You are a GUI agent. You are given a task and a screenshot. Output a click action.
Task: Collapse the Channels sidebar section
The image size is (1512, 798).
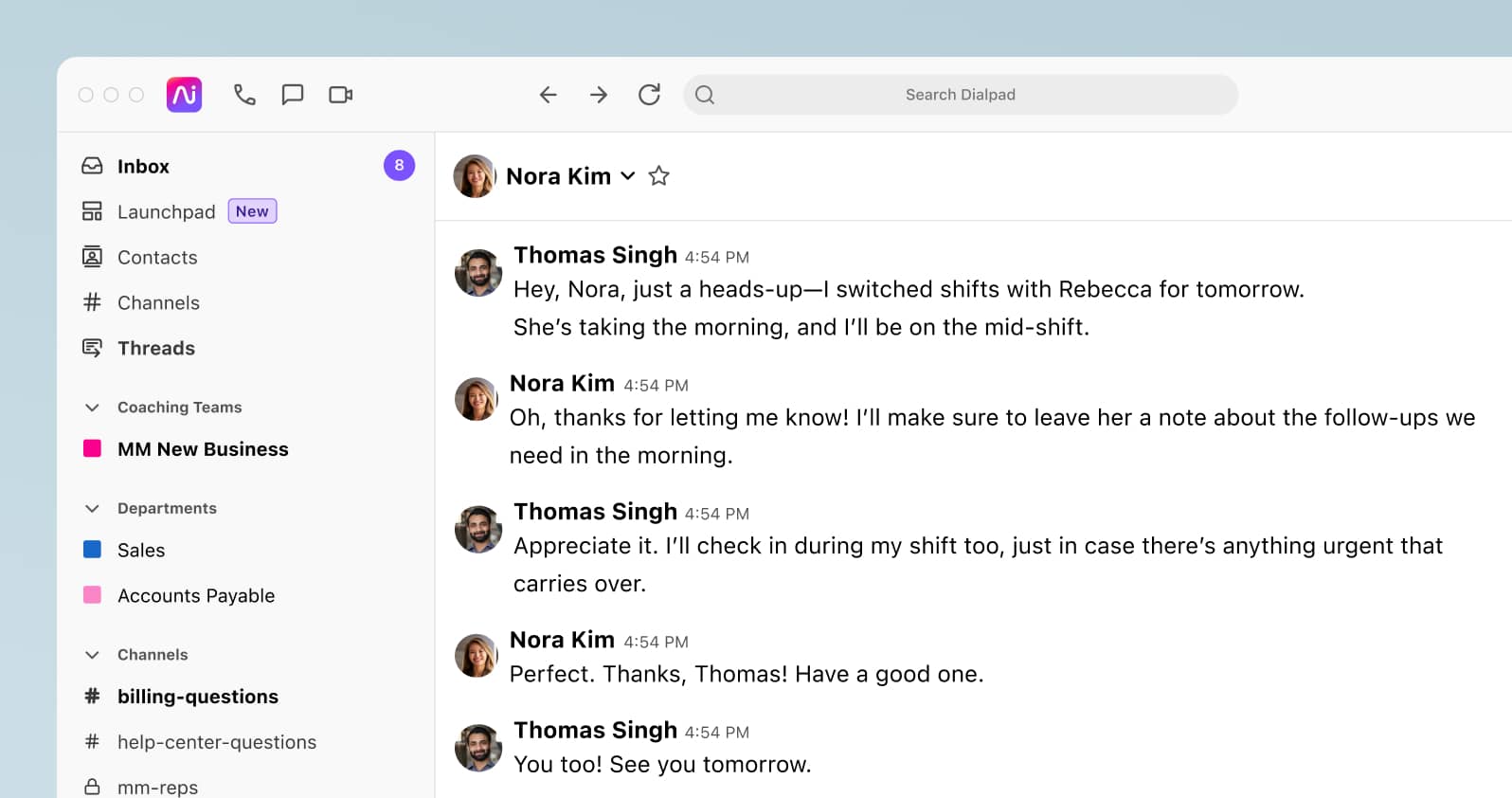[x=92, y=655]
